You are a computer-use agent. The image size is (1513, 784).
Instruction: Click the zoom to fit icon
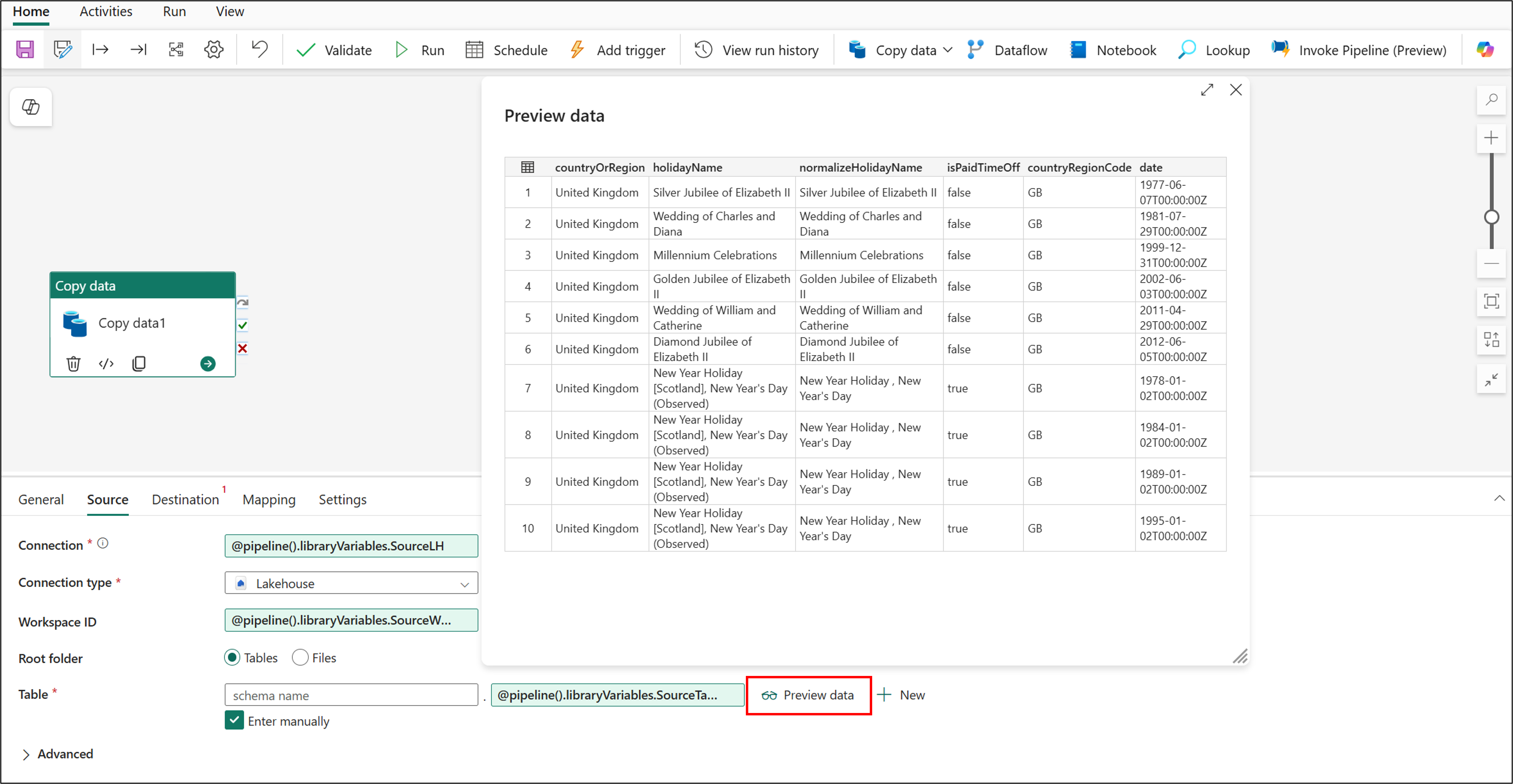click(x=1491, y=302)
